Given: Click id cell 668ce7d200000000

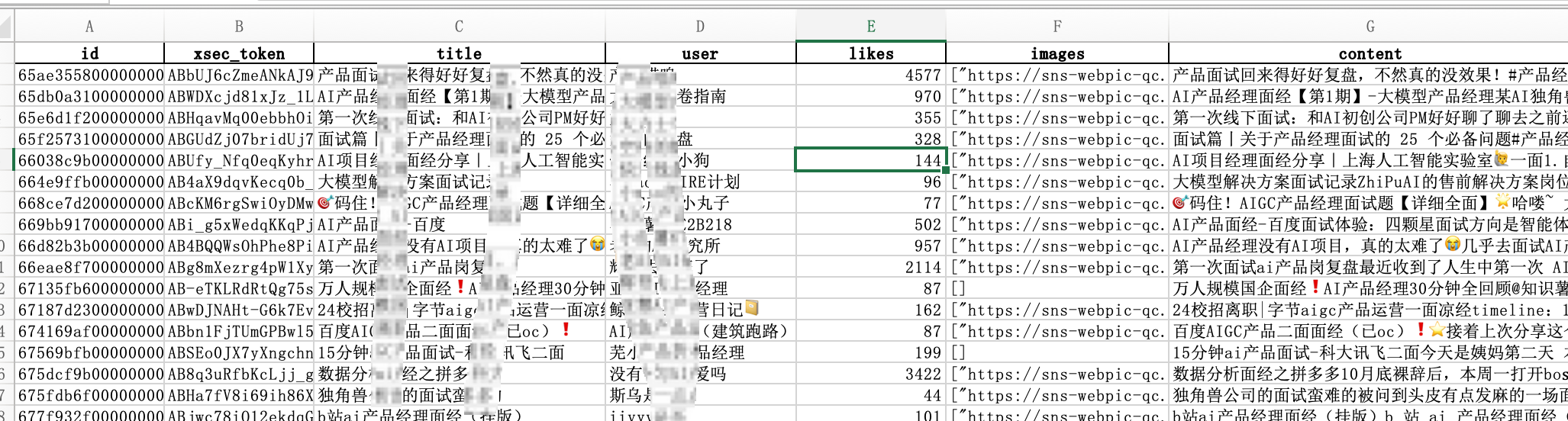Looking at the screenshot, I should (x=89, y=203).
